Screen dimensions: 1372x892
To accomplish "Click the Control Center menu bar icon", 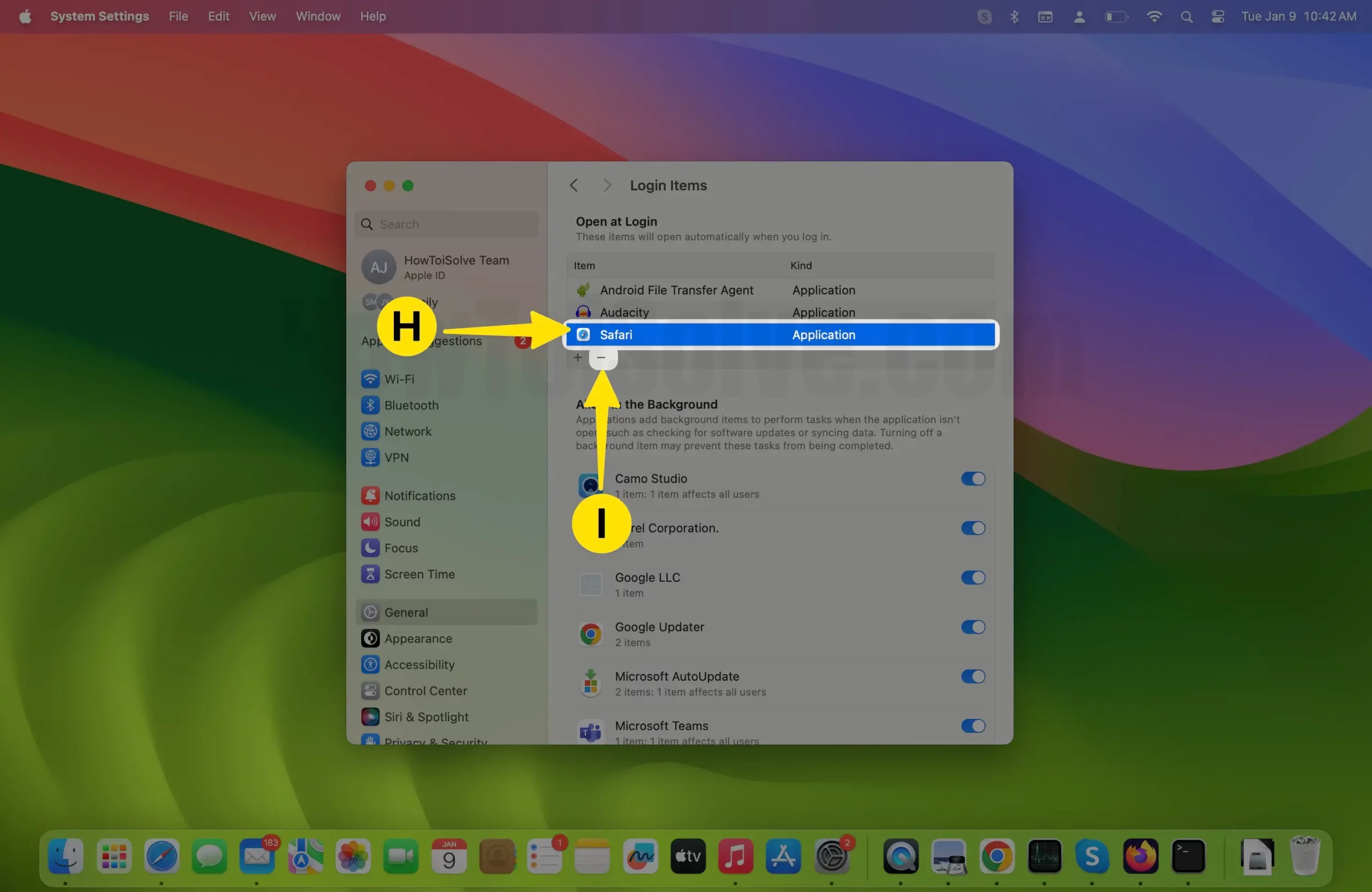I will point(1218,16).
